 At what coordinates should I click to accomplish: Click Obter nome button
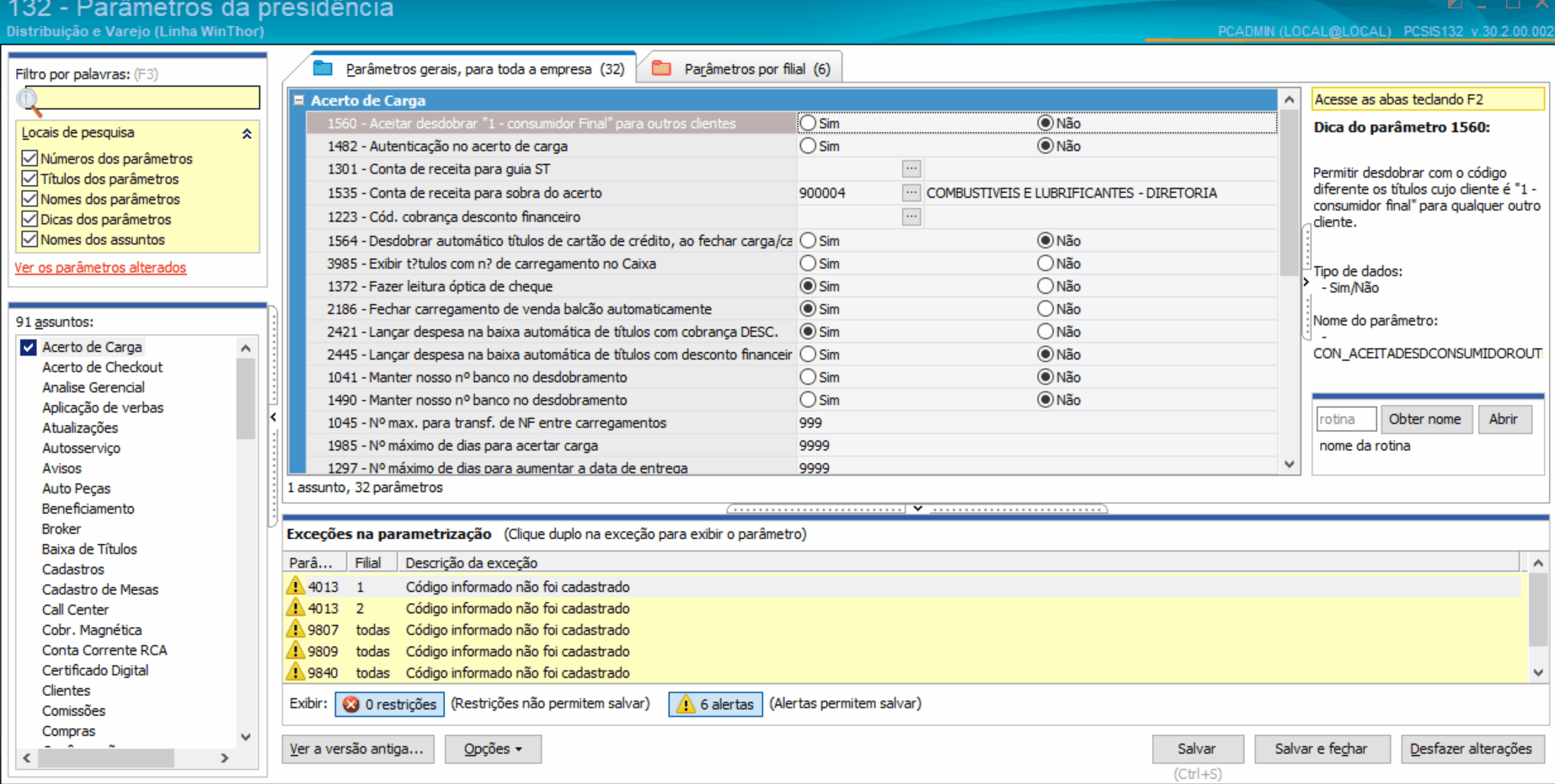[1425, 419]
